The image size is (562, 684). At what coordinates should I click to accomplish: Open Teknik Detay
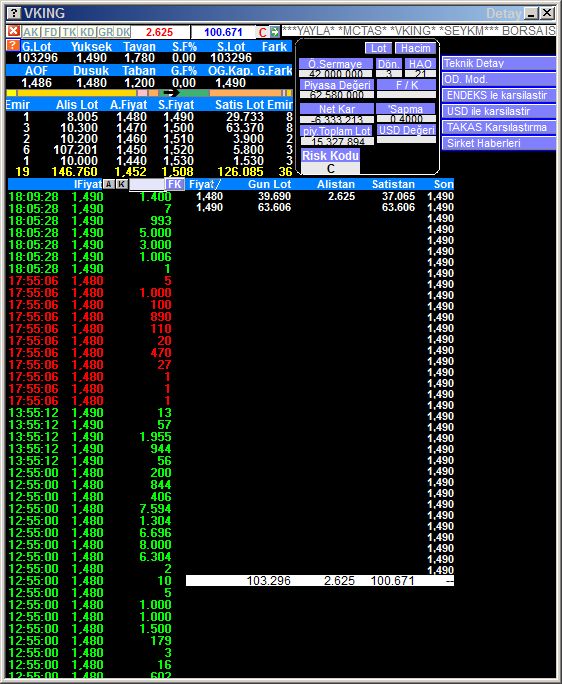(499, 63)
